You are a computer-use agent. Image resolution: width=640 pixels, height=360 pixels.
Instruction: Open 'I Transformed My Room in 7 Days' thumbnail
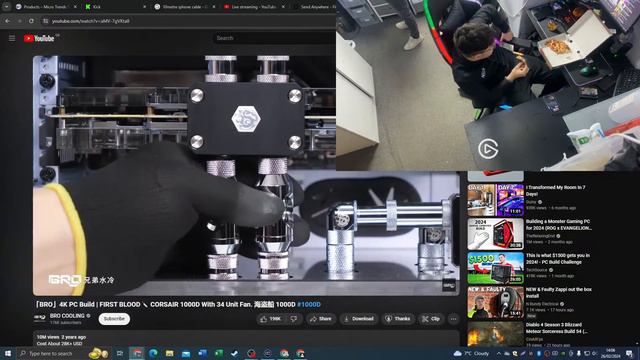pos(496,200)
